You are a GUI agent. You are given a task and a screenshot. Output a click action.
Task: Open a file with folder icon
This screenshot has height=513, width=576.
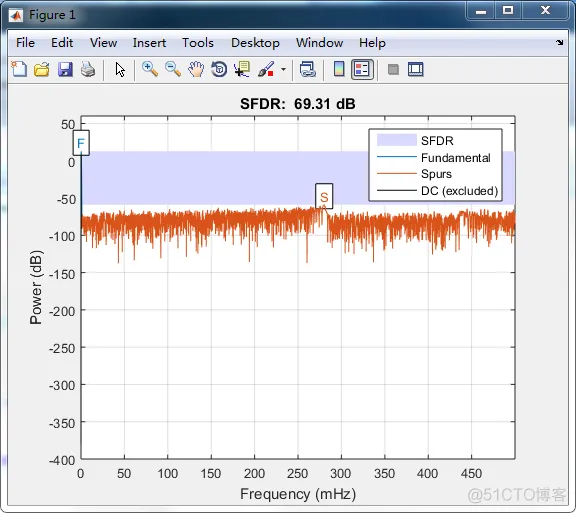coord(42,69)
